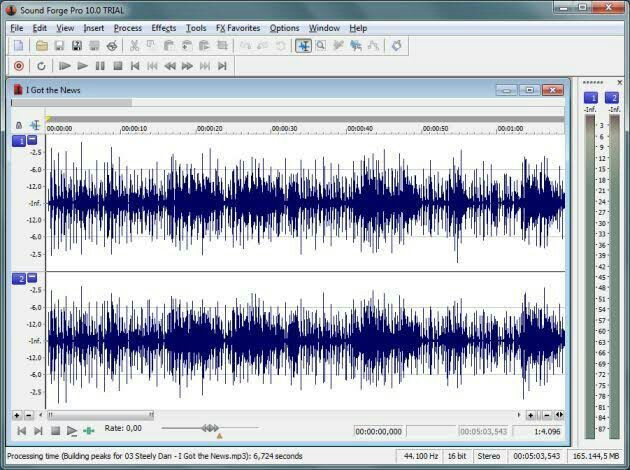This screenshot has height=470, width=630.
Task: Select the Event Tool icon
Action: [356, 46]
